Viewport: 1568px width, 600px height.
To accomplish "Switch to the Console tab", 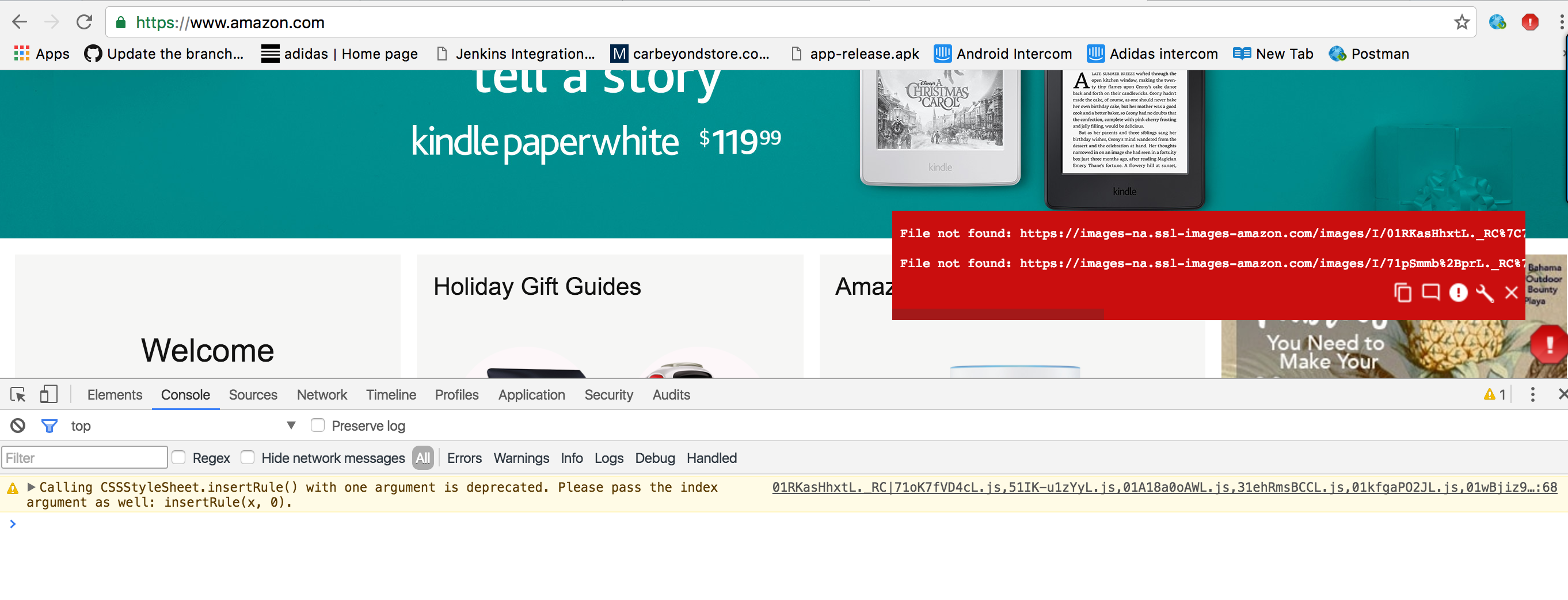I will (x=185, y=394).
